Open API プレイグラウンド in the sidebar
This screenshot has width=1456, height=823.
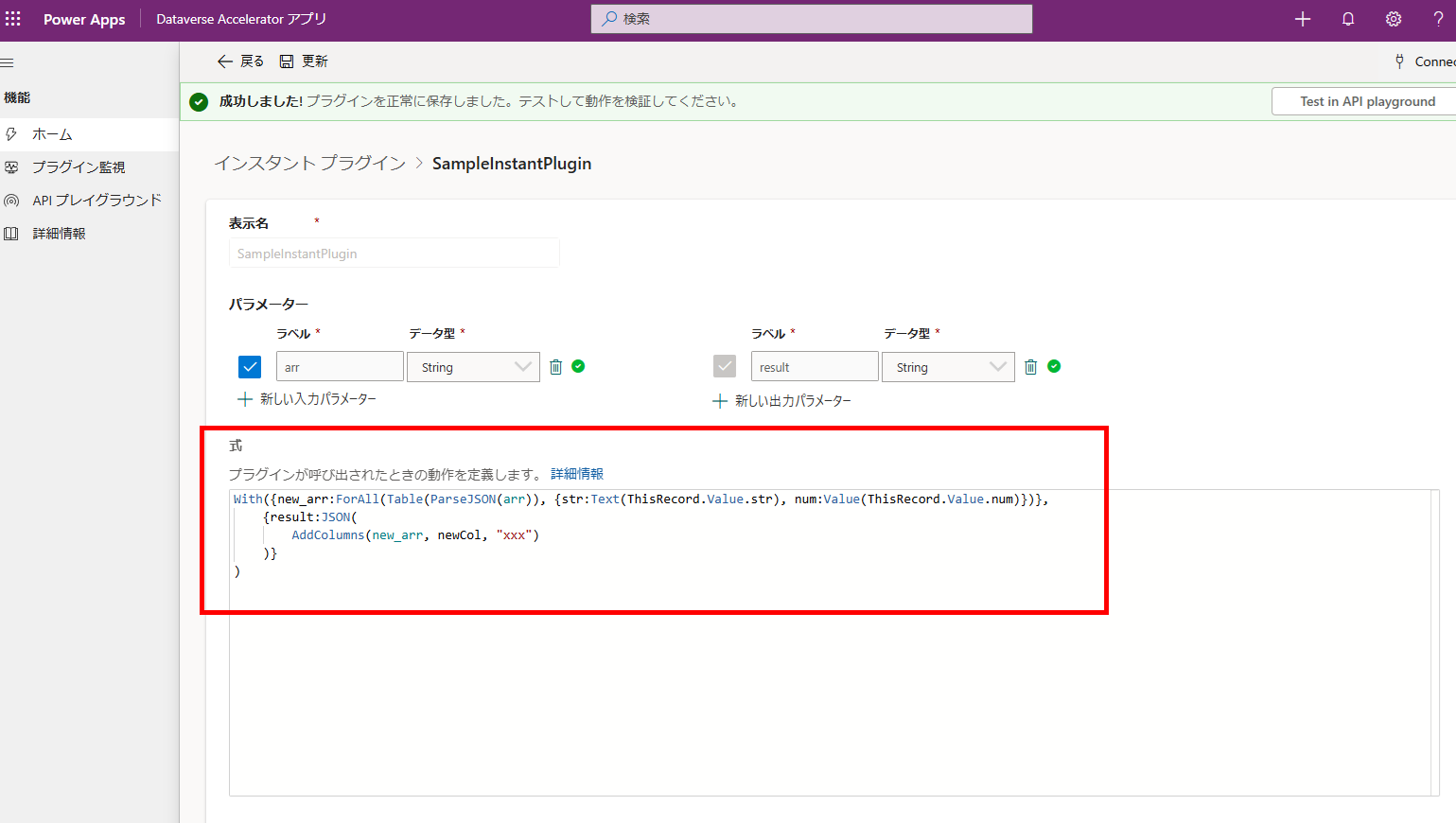(x=96, y=201)
